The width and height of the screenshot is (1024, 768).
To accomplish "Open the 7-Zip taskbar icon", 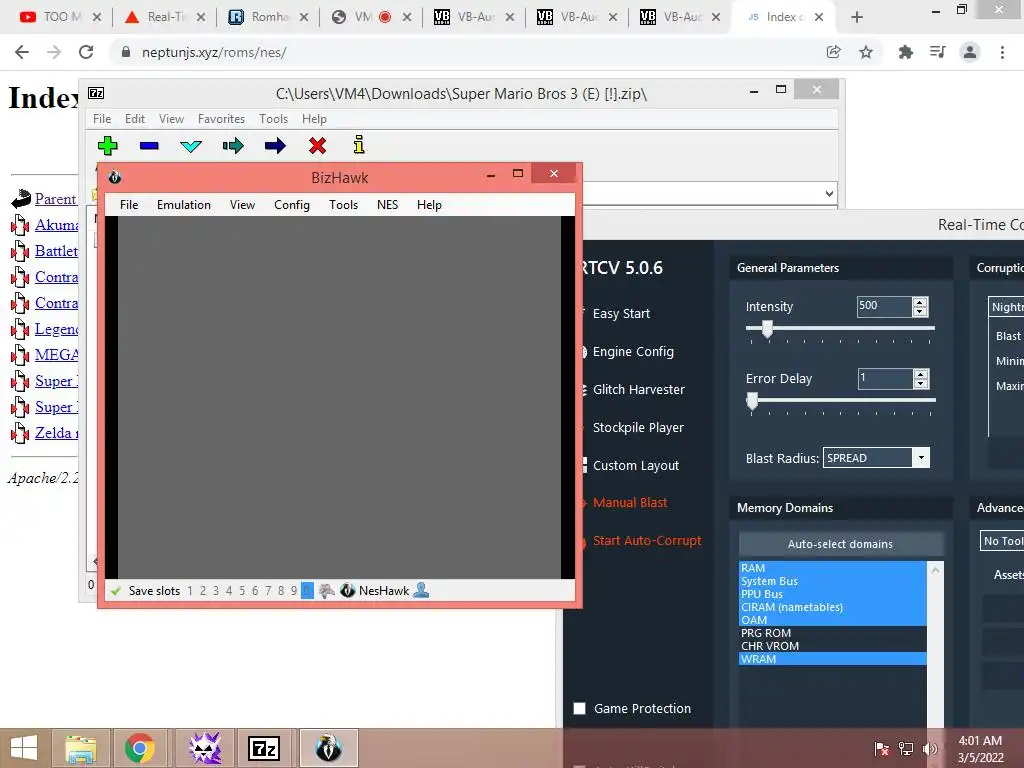I will (x=264, y=748).
